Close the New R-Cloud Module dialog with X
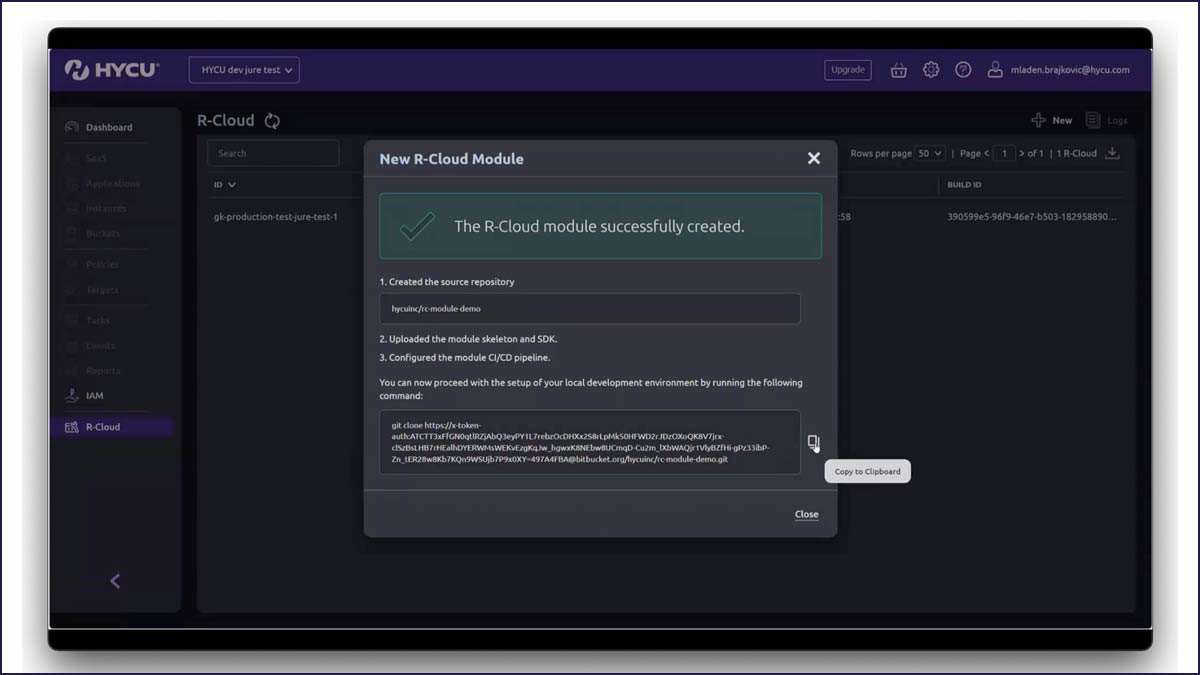The height and width of the screenshot is (675, 1200). [x=813, y=158]
